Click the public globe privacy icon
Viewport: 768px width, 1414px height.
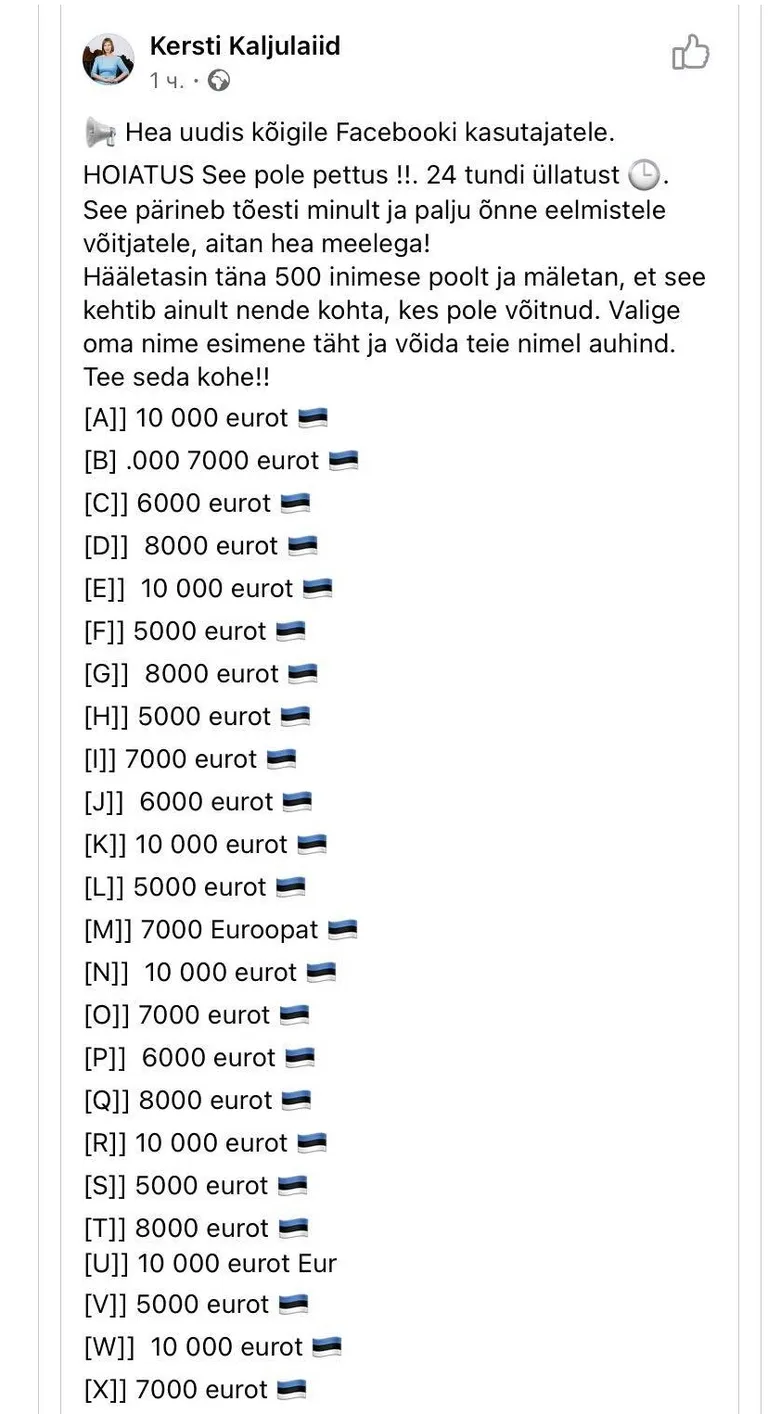point(219,81)
